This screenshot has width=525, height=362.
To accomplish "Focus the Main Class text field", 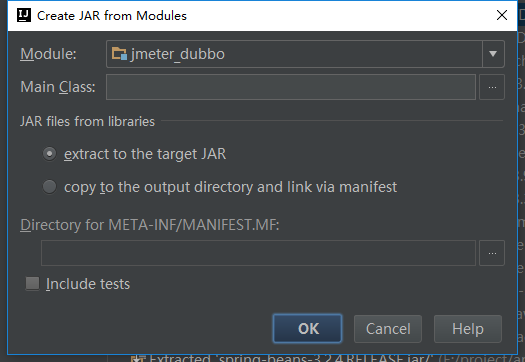I will [x=291, y=87].
